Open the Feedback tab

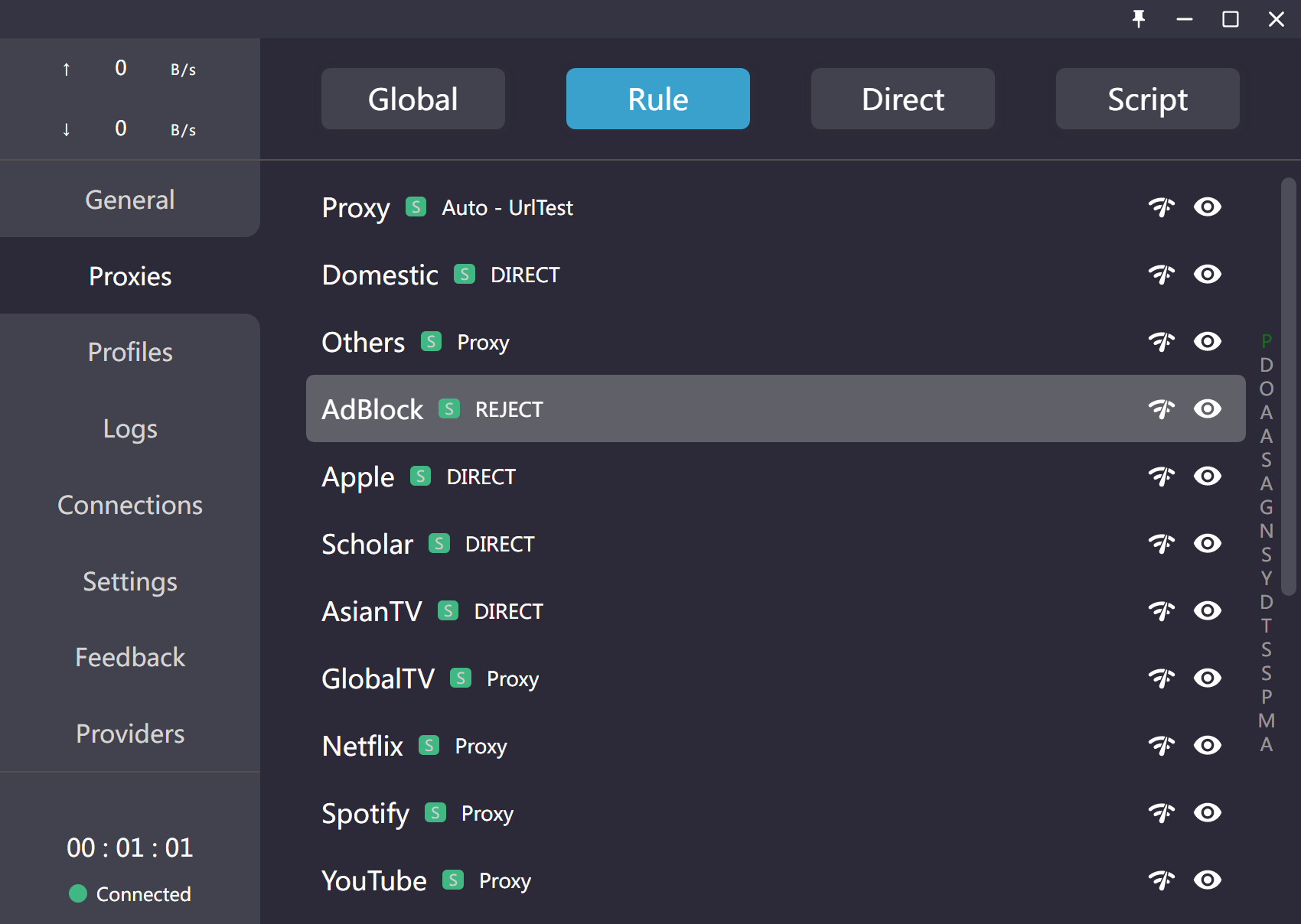[x=130, y=657]
